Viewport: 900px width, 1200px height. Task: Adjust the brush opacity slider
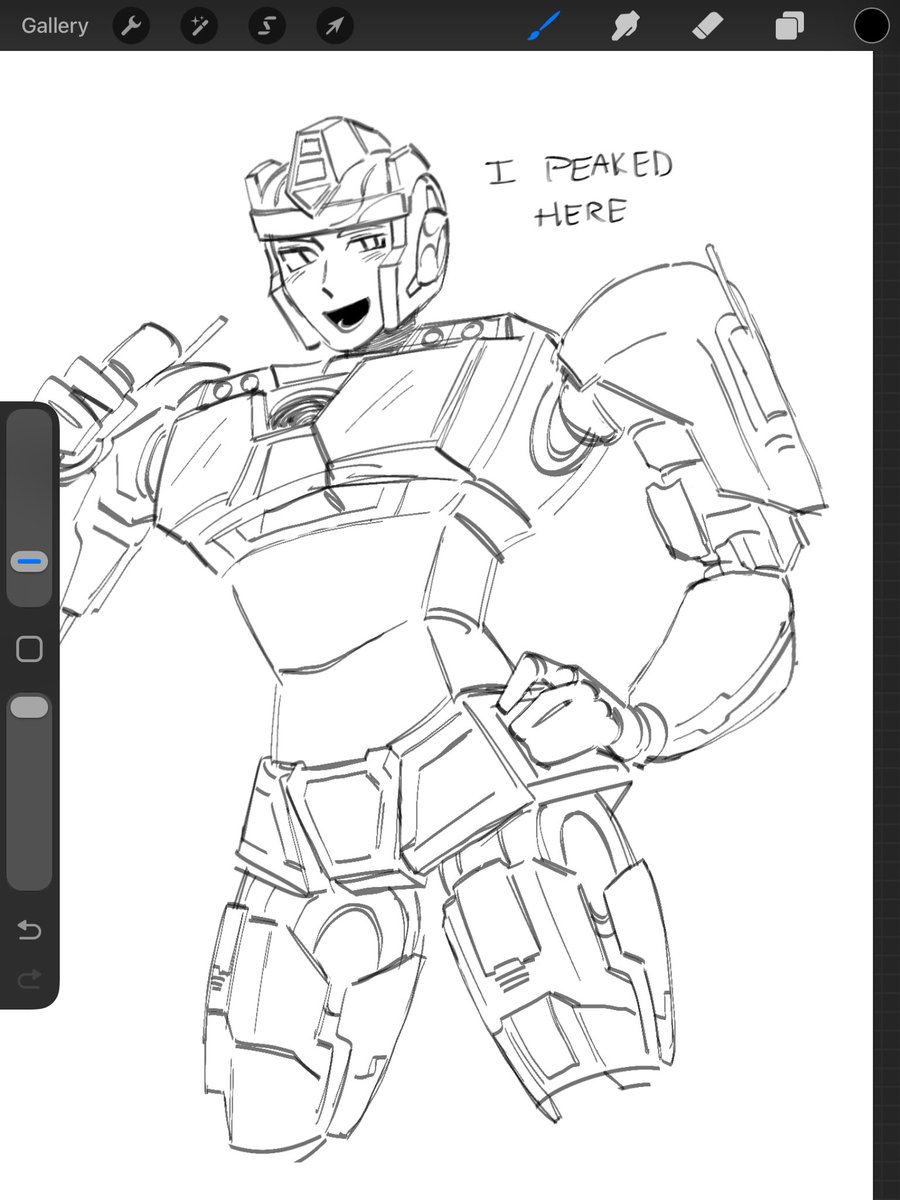[29, 708]
